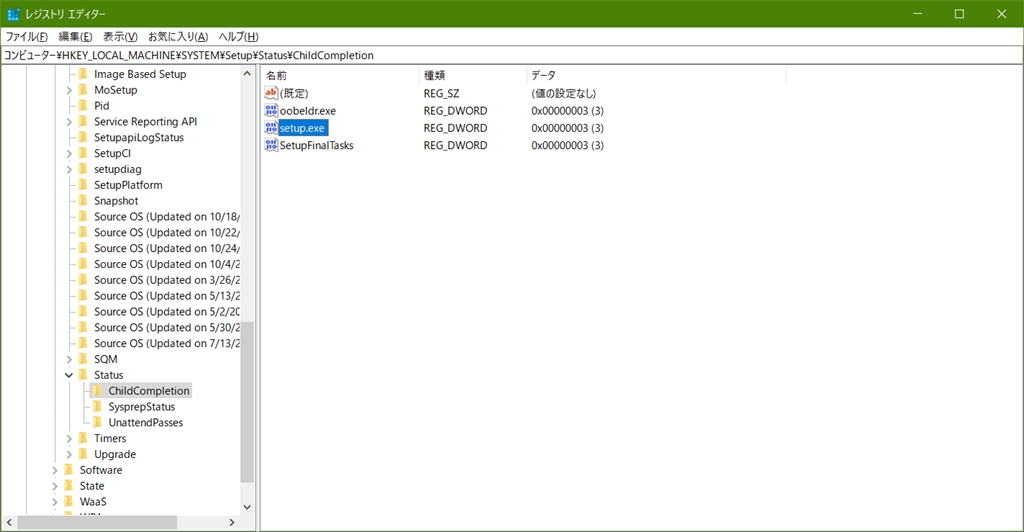The width and height of the screenshot is (1024, 532).
Task: Expand the SQM key
Action: (69, 359)
